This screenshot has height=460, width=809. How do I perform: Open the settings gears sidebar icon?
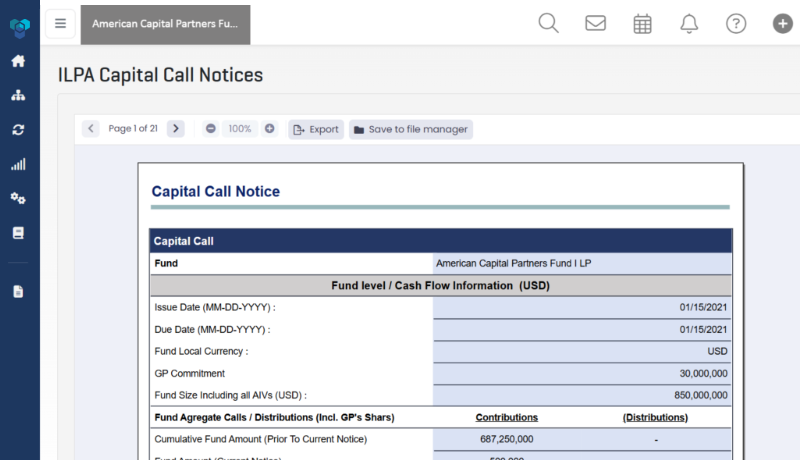click(18, 198)
